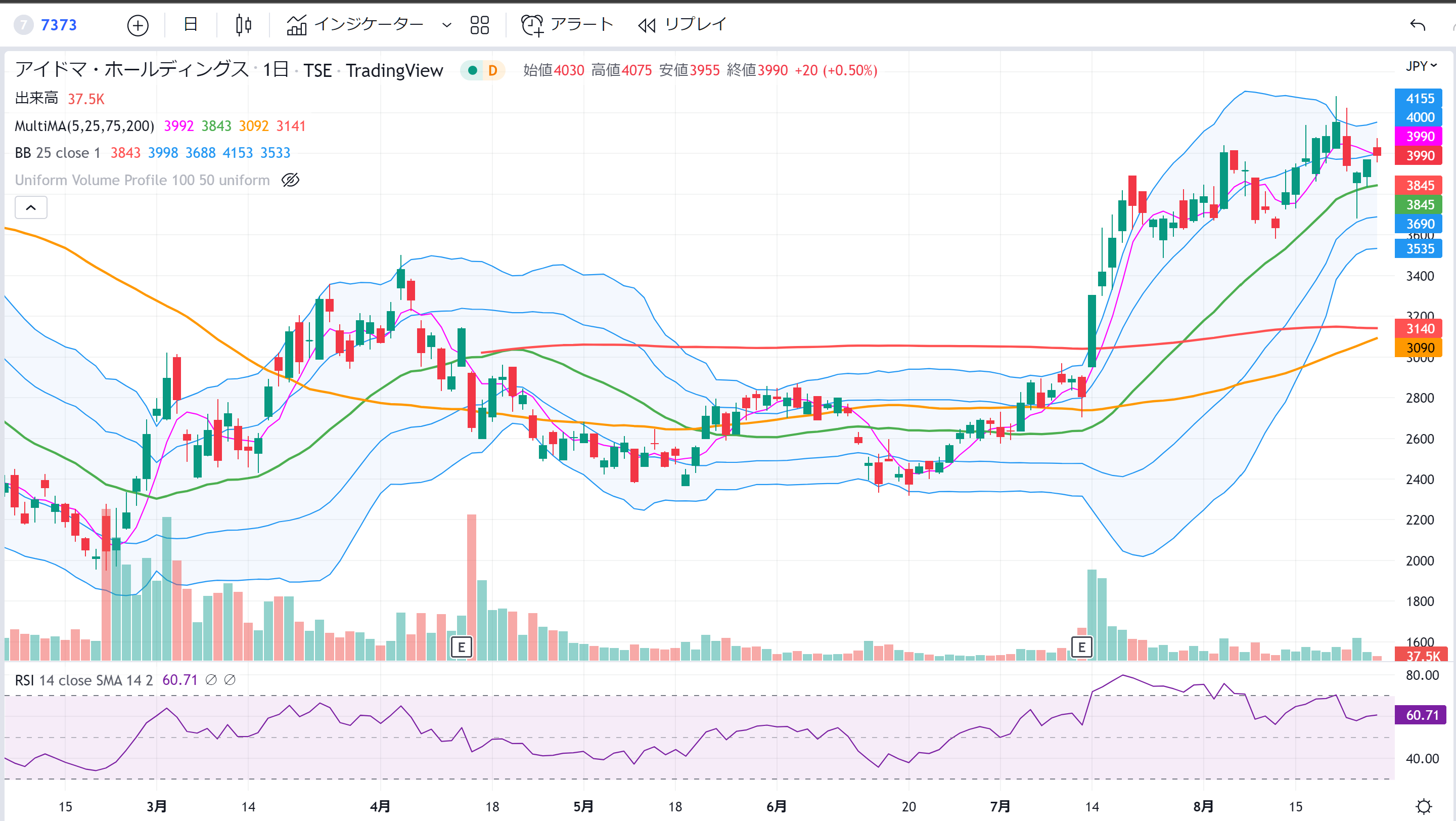Viewport: 1456px width, 821px height.
Task: Click the first ∅ symbol in RSI legend
Action: point(211,680)
